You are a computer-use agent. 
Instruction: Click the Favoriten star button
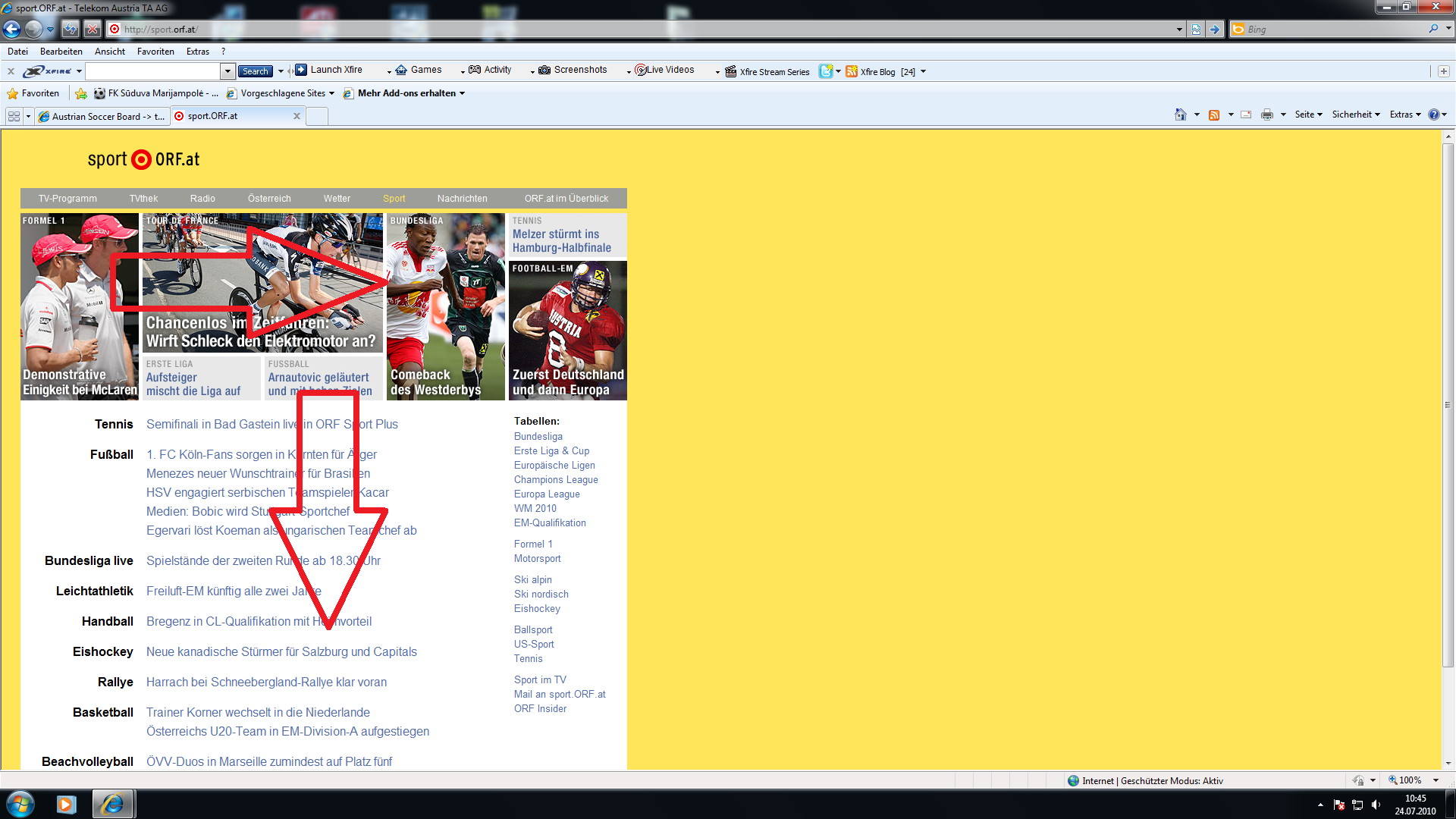tap(33, 93)
